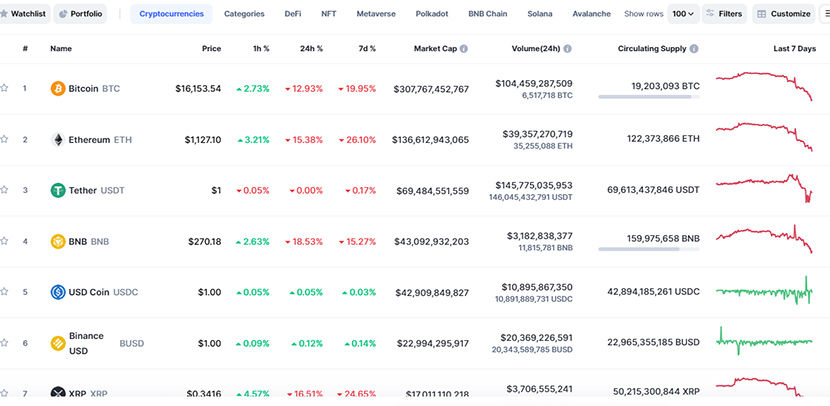Open the USD Coin USDC page
The width and height of the screenshot is (830, 406).
click(x=103, y=292)
